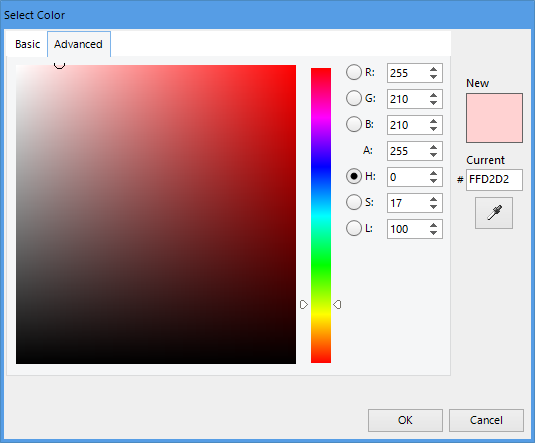The image size is (535, 443).
Task: Select the S radio button
Action: pyautogui.click(x=353, y=202)
